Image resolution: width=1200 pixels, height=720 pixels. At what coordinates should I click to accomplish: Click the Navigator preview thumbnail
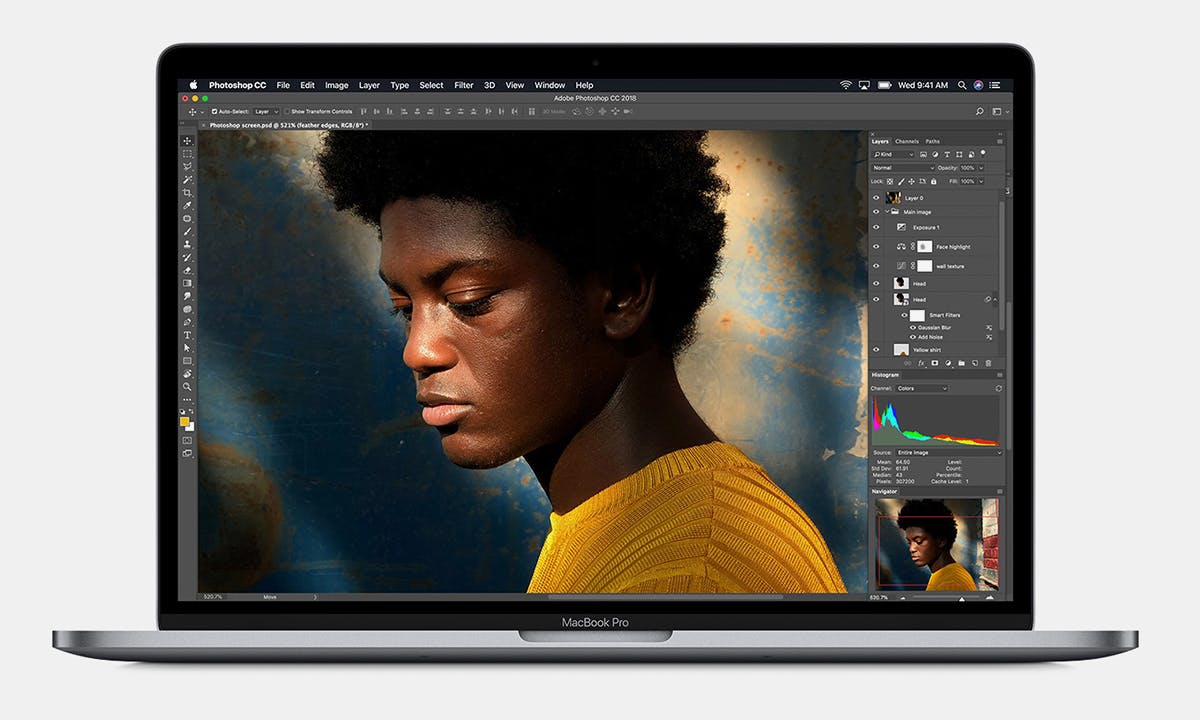click(936, 544)
